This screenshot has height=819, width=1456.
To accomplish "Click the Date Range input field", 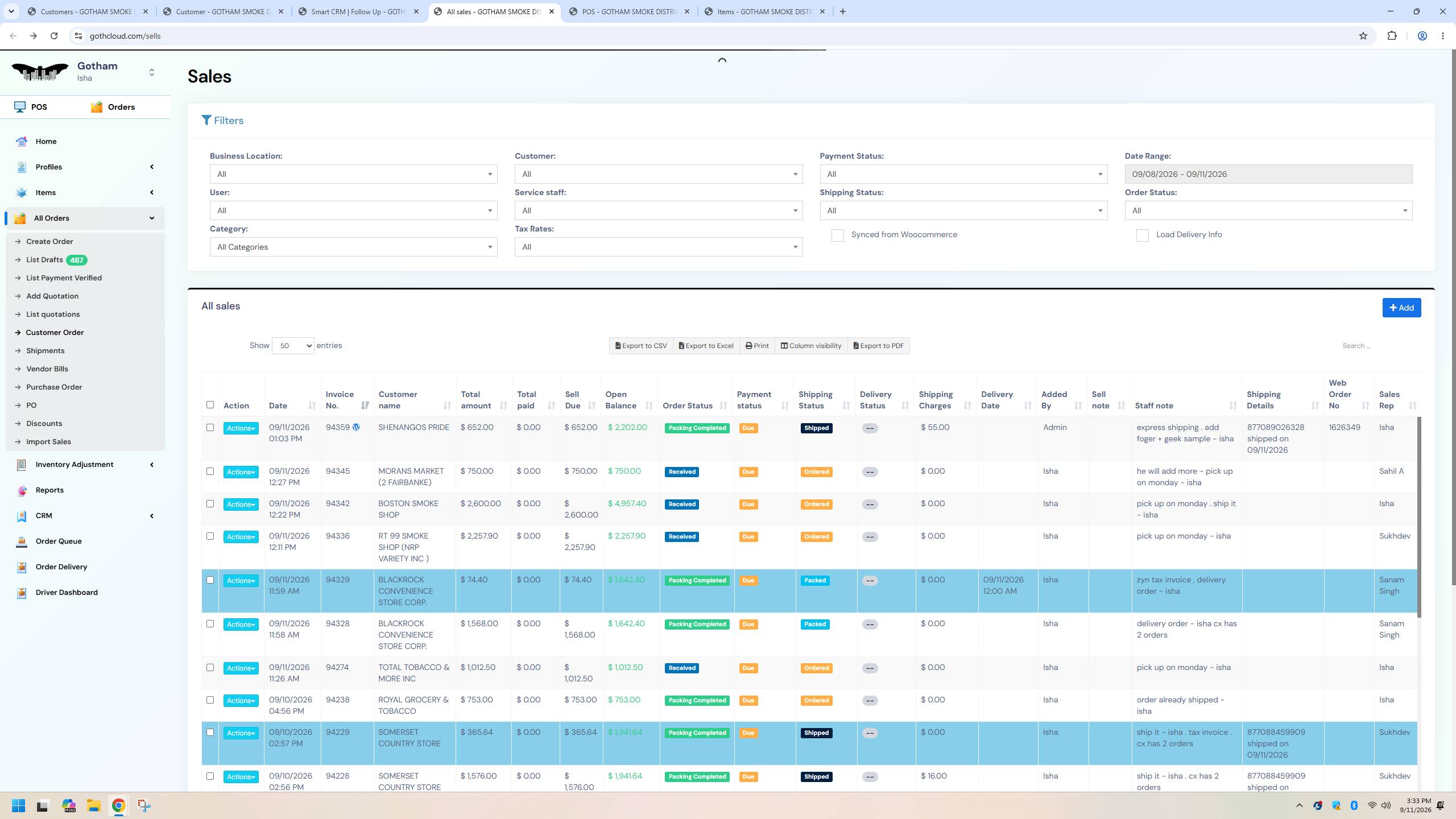I will [x=1268, y=174].
